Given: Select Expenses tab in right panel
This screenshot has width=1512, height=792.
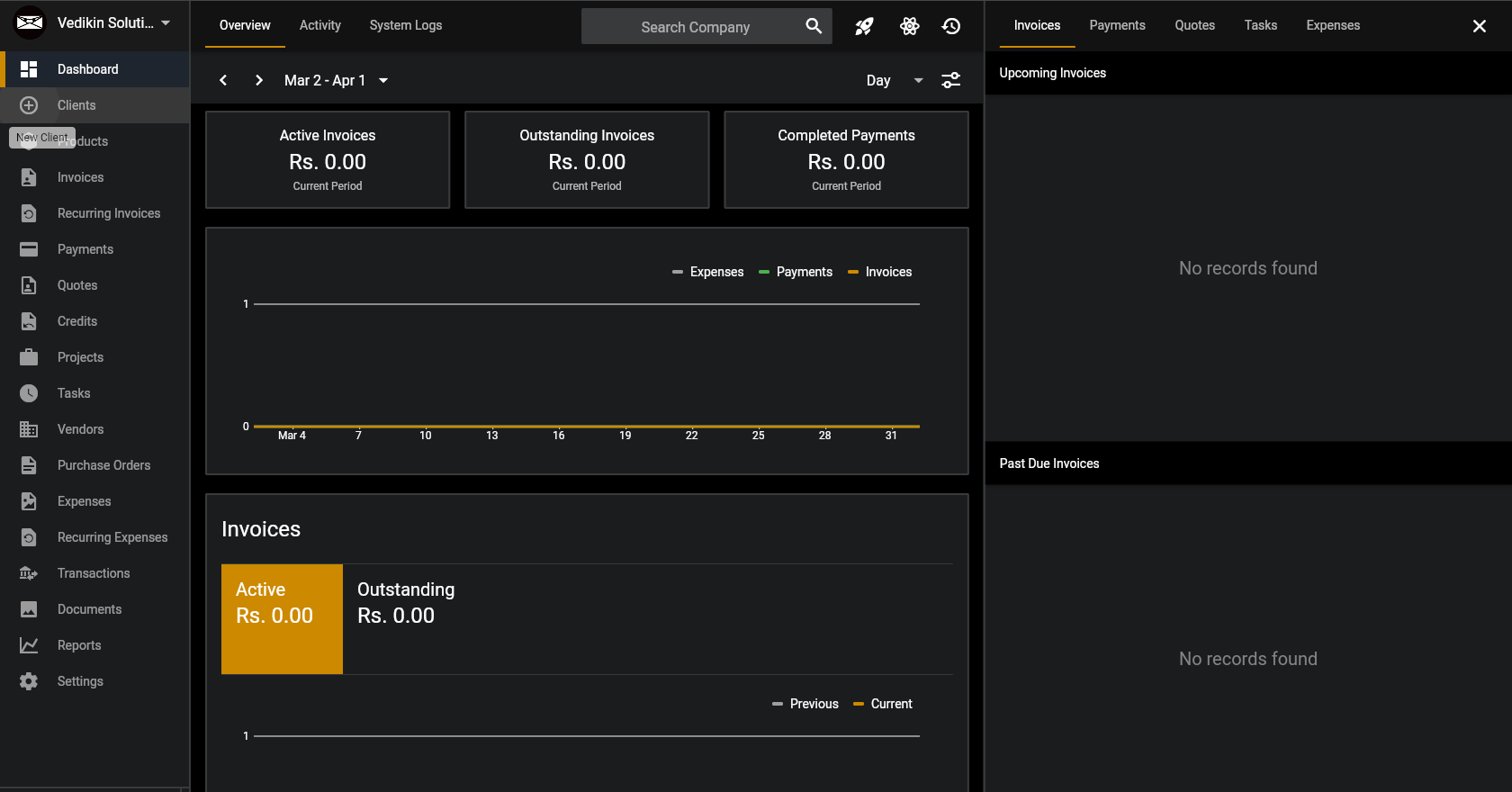Looking at the screenshot, I should click(1333, 25).
